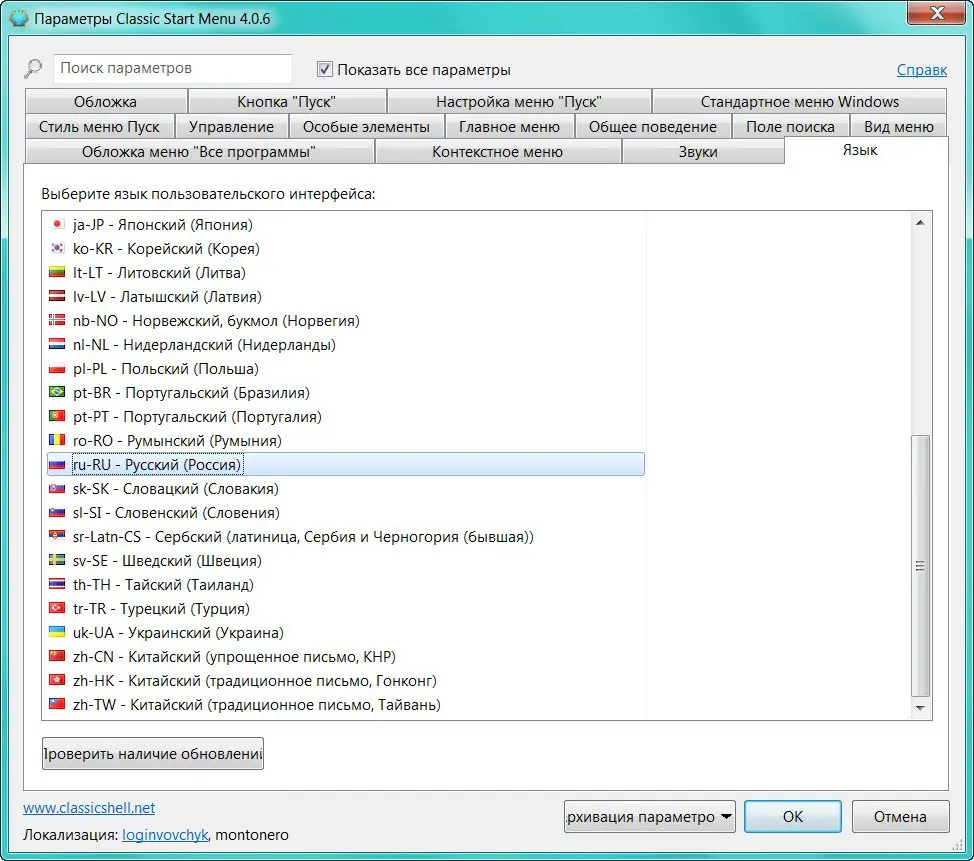Viewport: 974px width, 861px height.
Task: Switch to the "Поле поиска" tab
Action: 790,127
